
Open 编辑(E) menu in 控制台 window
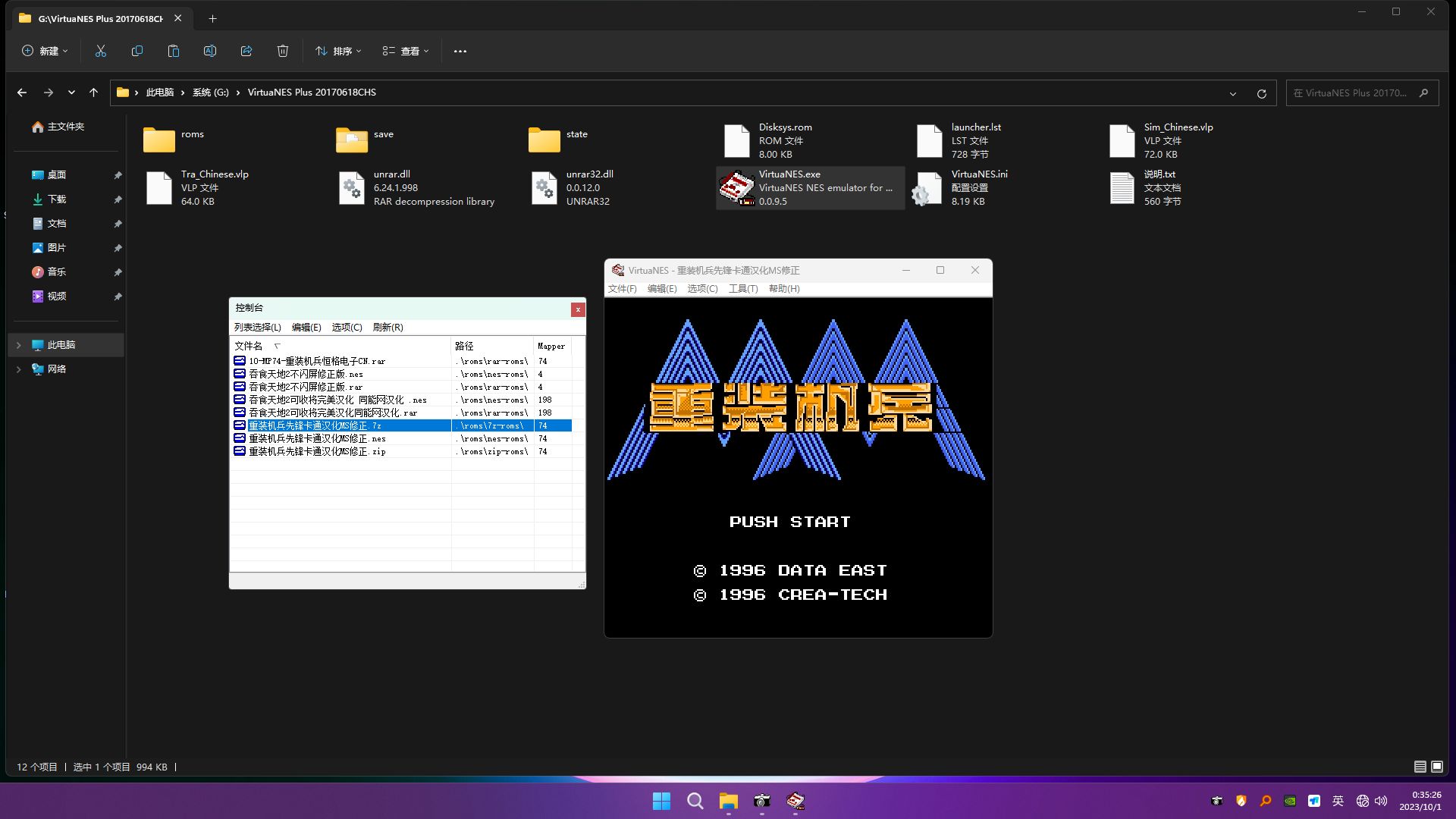[306, 328]
